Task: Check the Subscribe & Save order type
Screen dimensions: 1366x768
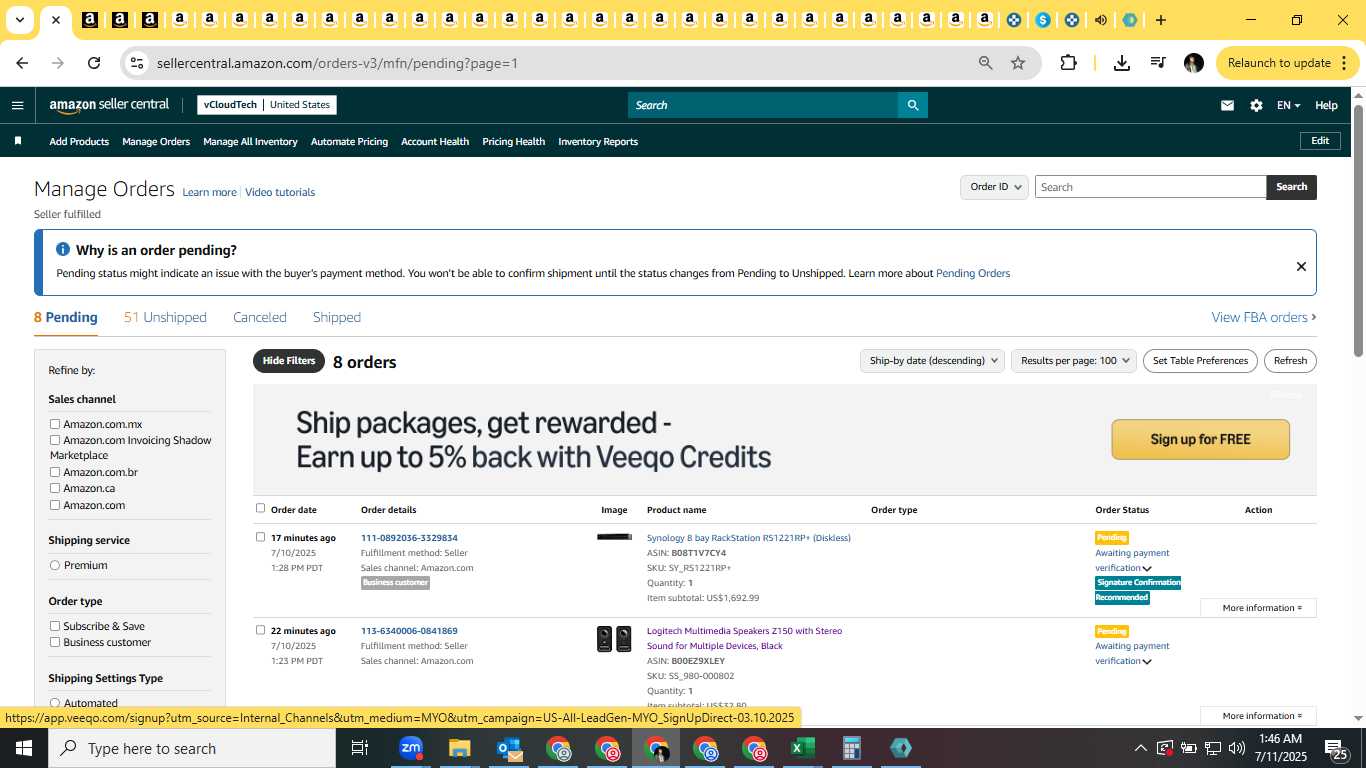Action: point(55,626)
